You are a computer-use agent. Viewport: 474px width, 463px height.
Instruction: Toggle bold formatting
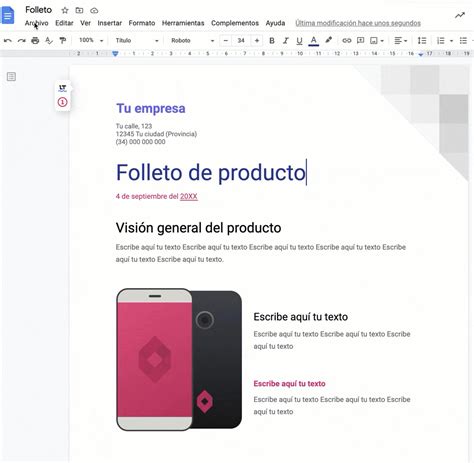click(x=272, y=41)
